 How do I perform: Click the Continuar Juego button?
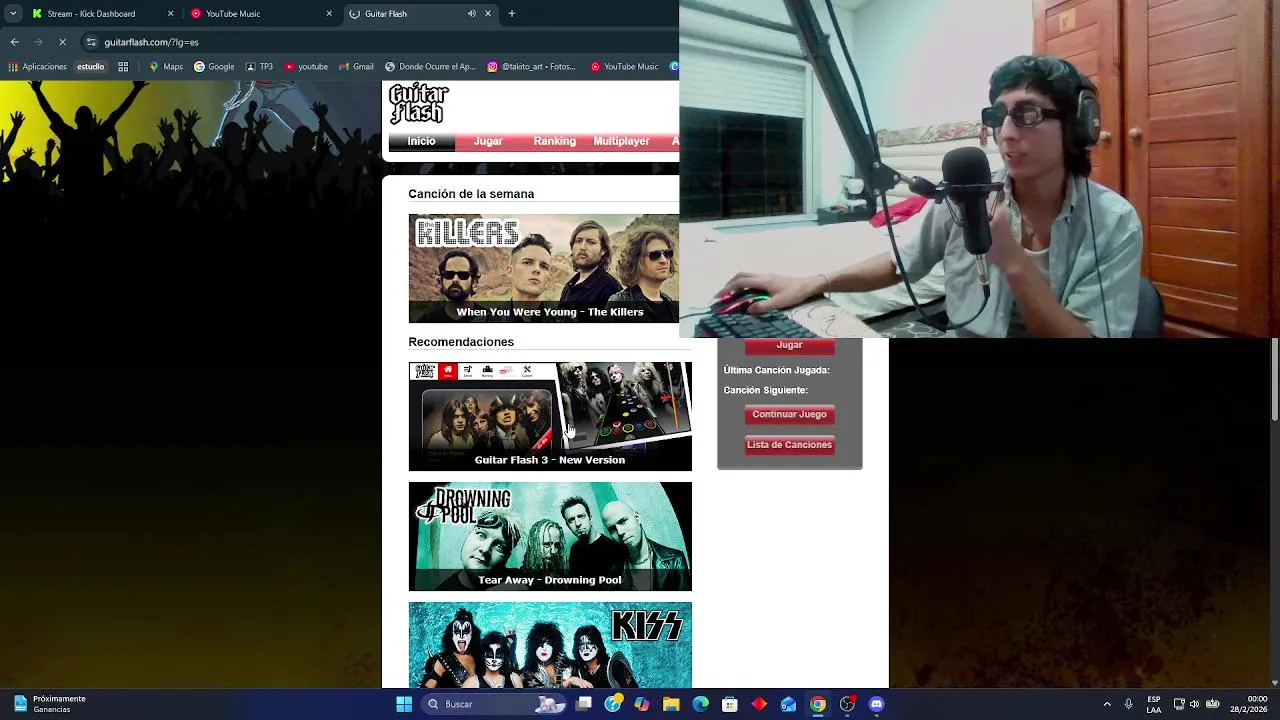[789, 414]
